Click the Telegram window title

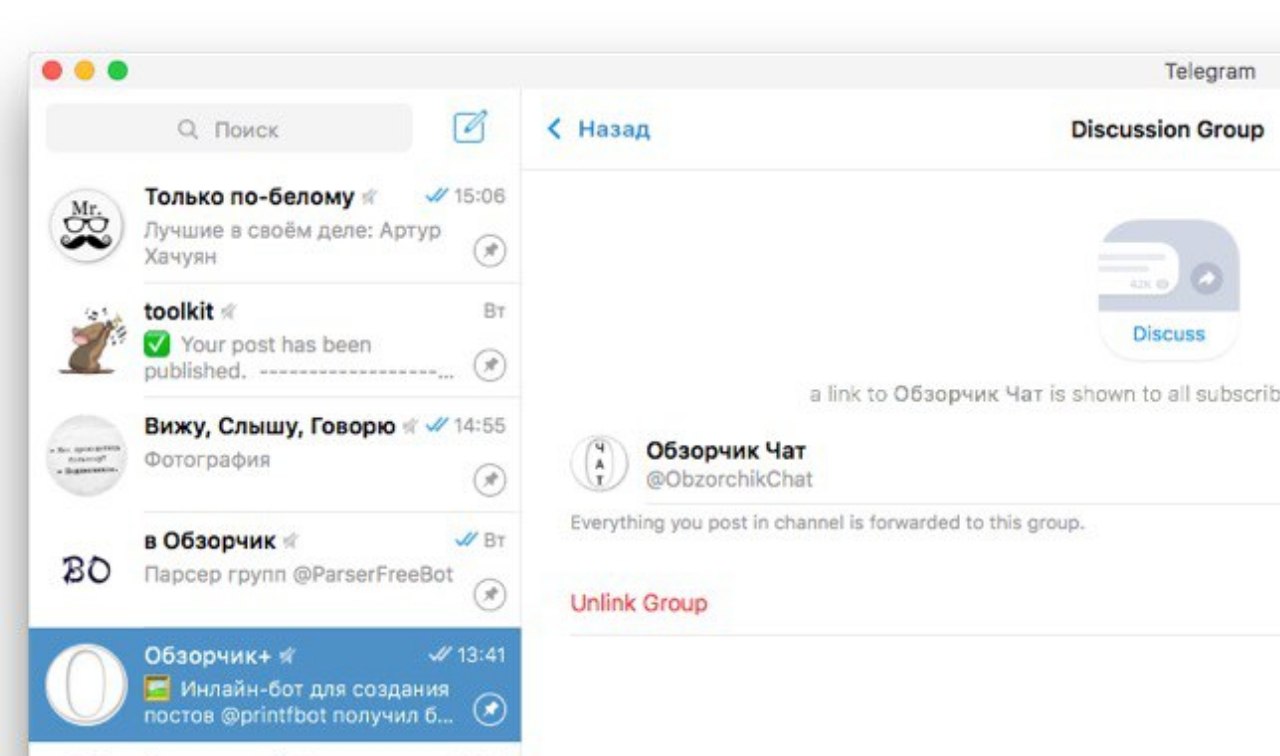pyautogui.click(x=1209, y=71)
